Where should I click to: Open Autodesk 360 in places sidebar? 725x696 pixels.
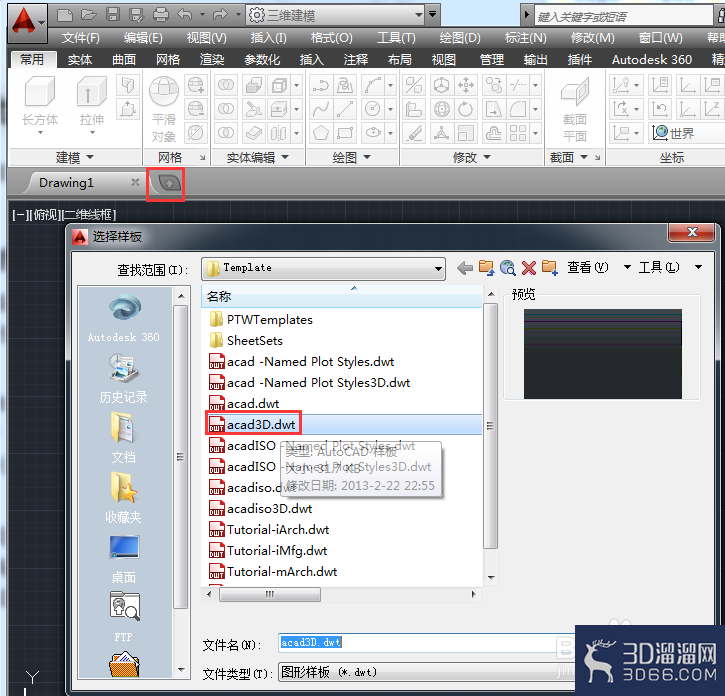124,318
